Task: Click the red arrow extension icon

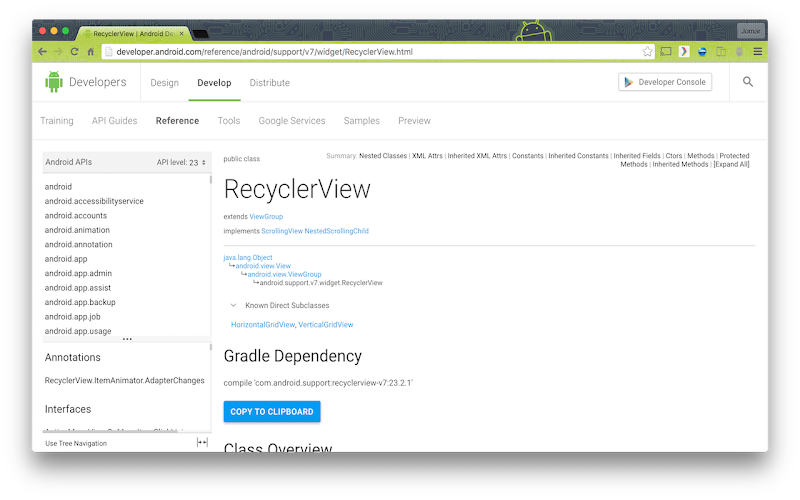Action: click(684, 52)
